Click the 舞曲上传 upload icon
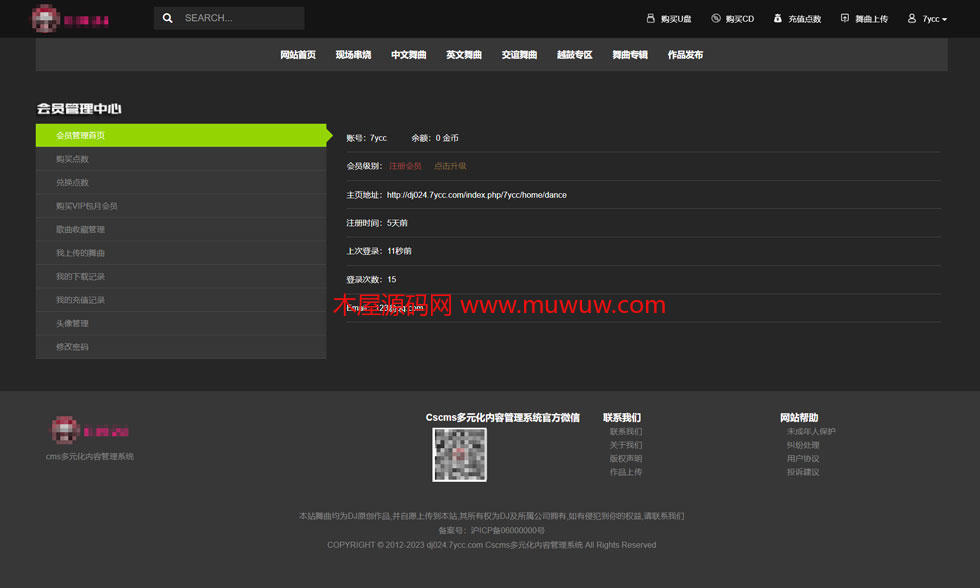Viewport: 980px width, 588px height. click(845, 18)
